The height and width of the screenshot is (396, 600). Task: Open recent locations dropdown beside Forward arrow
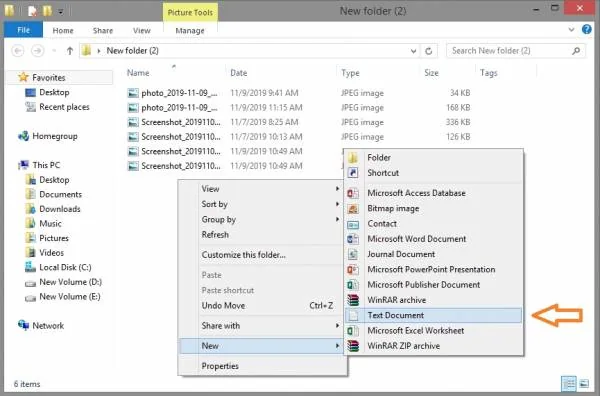pyautogui.click(x=54, y=51)
